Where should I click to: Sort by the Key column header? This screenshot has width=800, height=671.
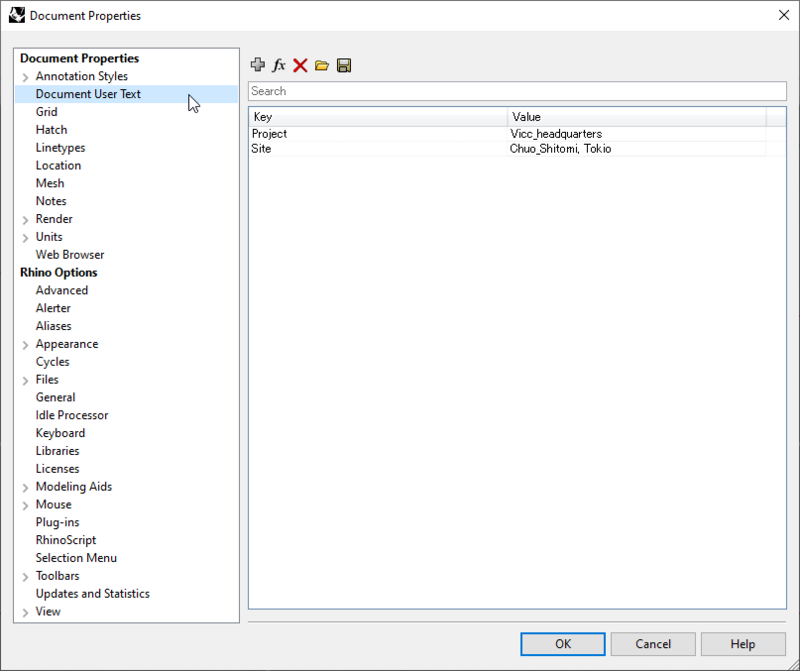(378, 117)
